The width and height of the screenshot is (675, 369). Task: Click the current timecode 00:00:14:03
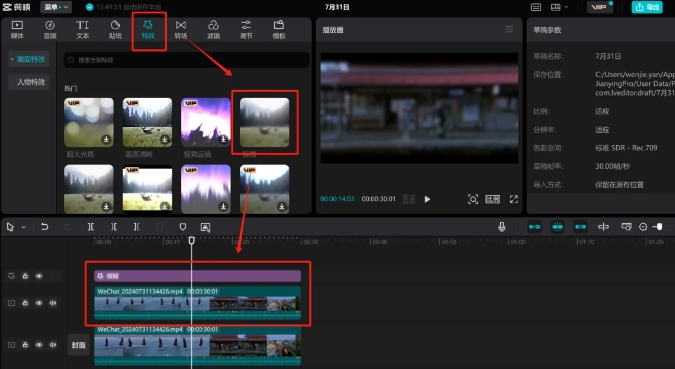[x=337, y=199]
